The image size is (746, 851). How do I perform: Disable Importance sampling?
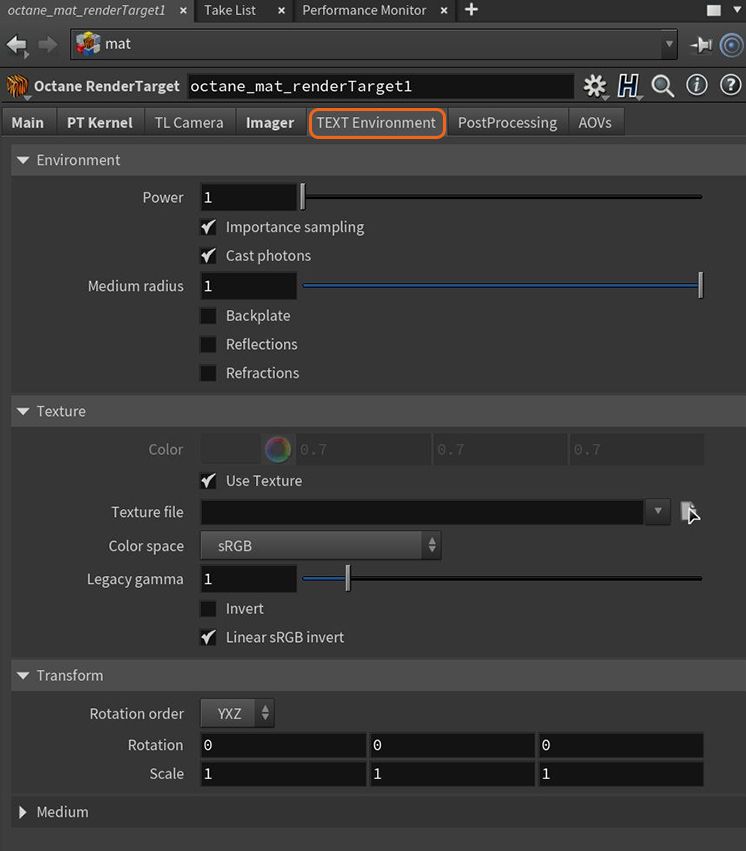208,227
